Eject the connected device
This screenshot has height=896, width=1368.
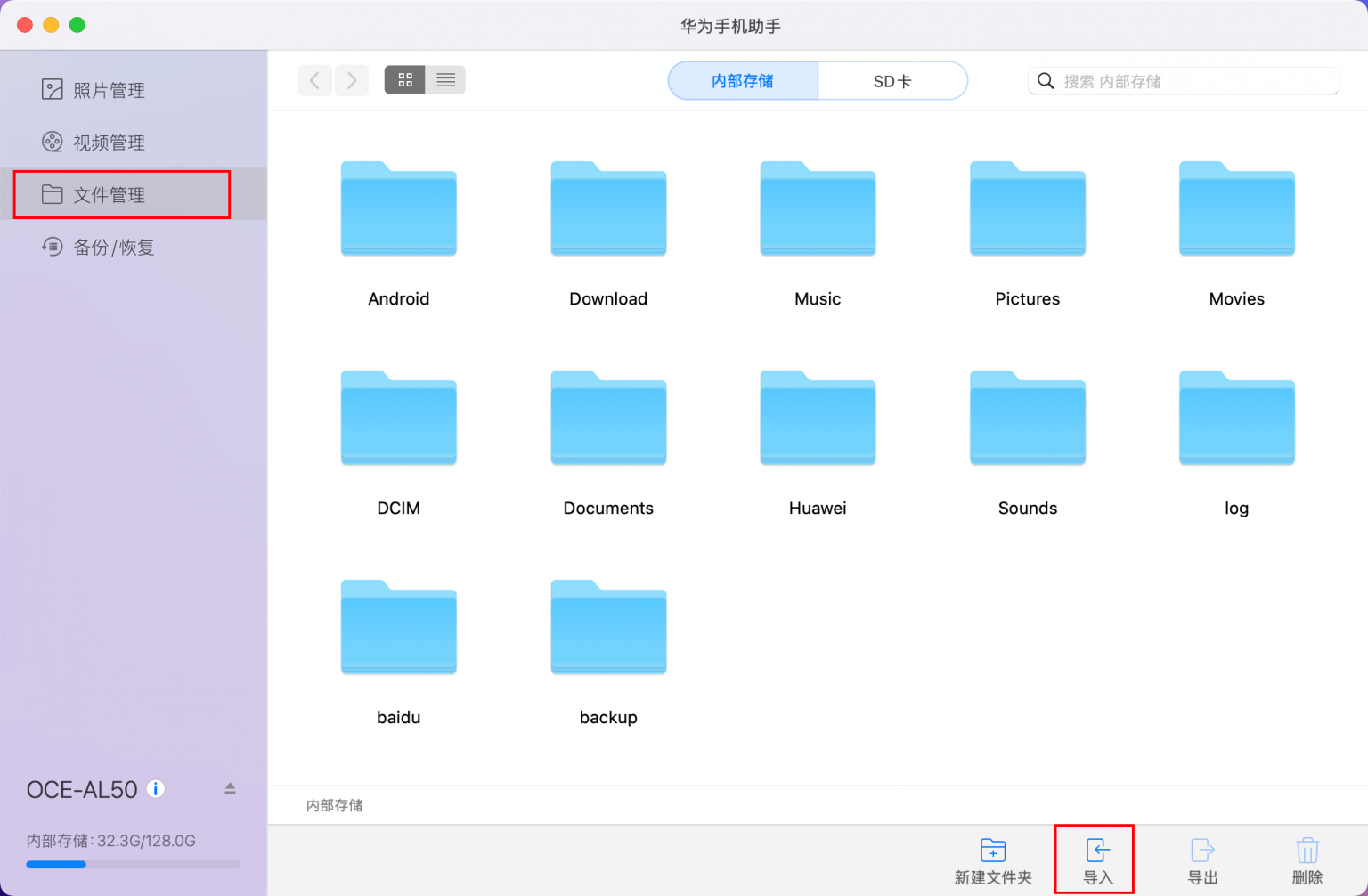[x=229, y=788]
